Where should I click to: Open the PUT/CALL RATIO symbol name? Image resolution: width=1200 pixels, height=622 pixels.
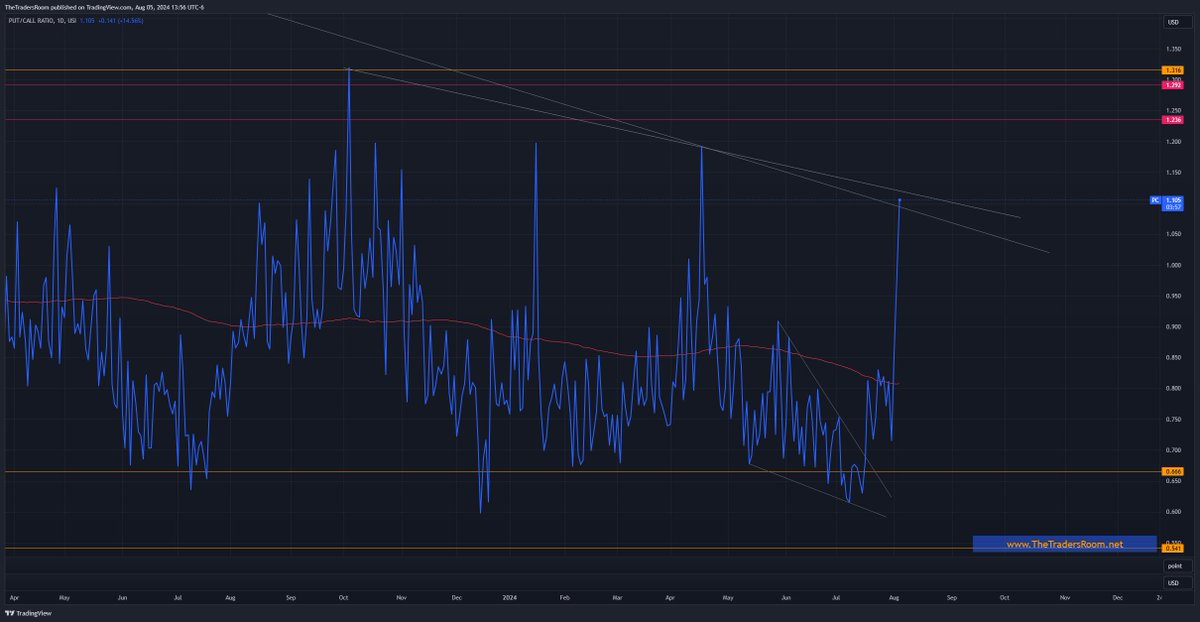32,19
